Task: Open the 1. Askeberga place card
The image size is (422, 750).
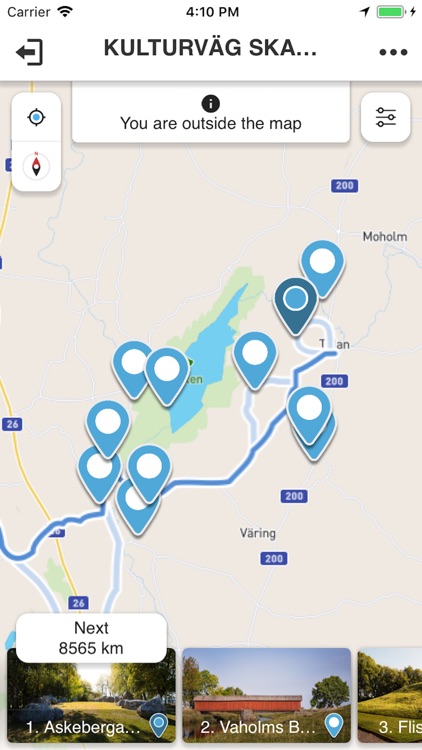Action: click(91, 695)
